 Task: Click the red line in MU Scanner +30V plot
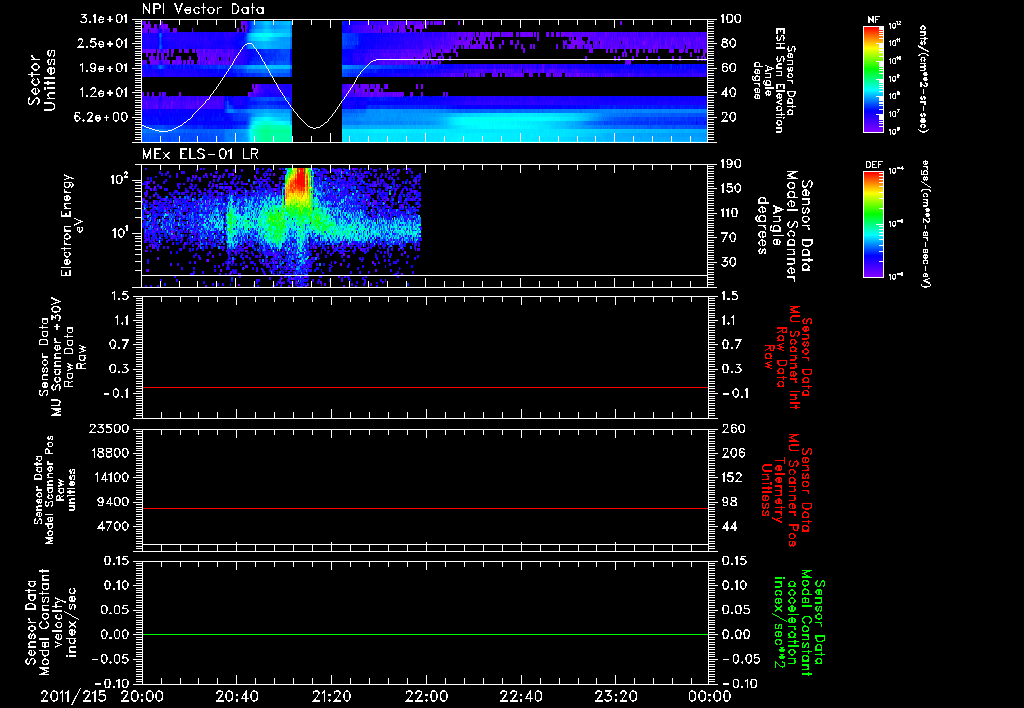[x=425, y=387]
